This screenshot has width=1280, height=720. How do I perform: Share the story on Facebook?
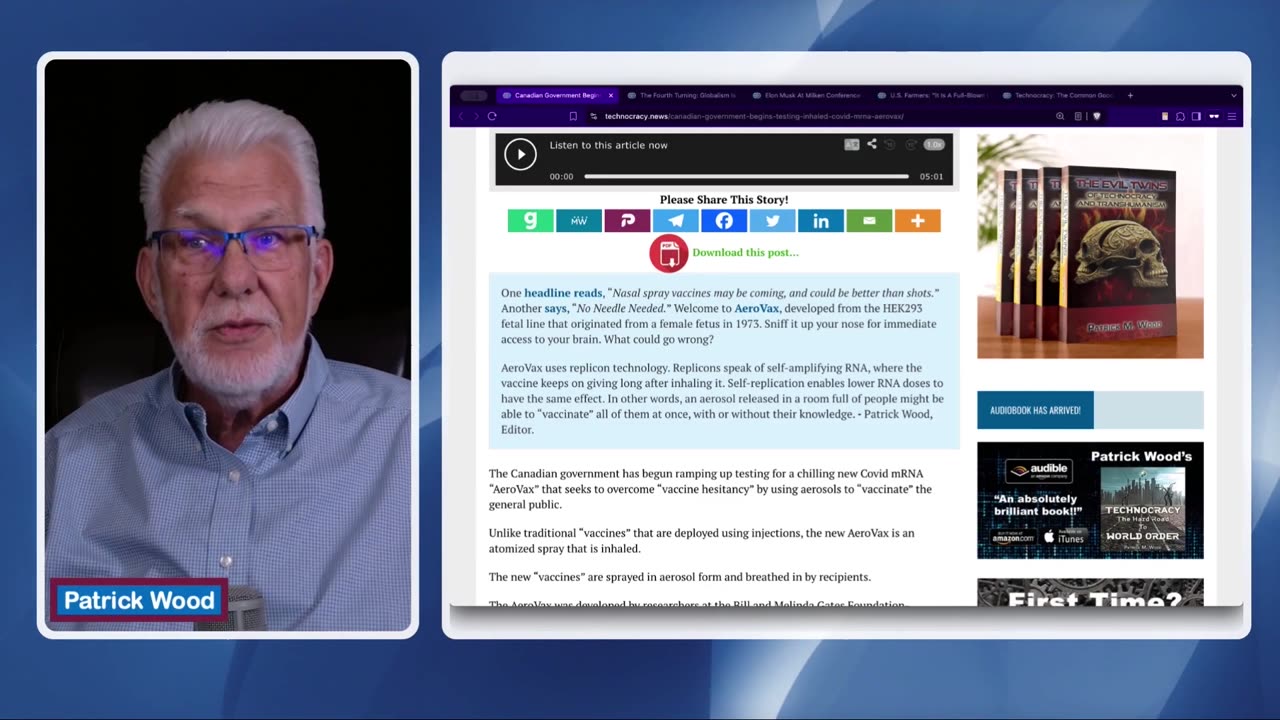pos(724,221)
